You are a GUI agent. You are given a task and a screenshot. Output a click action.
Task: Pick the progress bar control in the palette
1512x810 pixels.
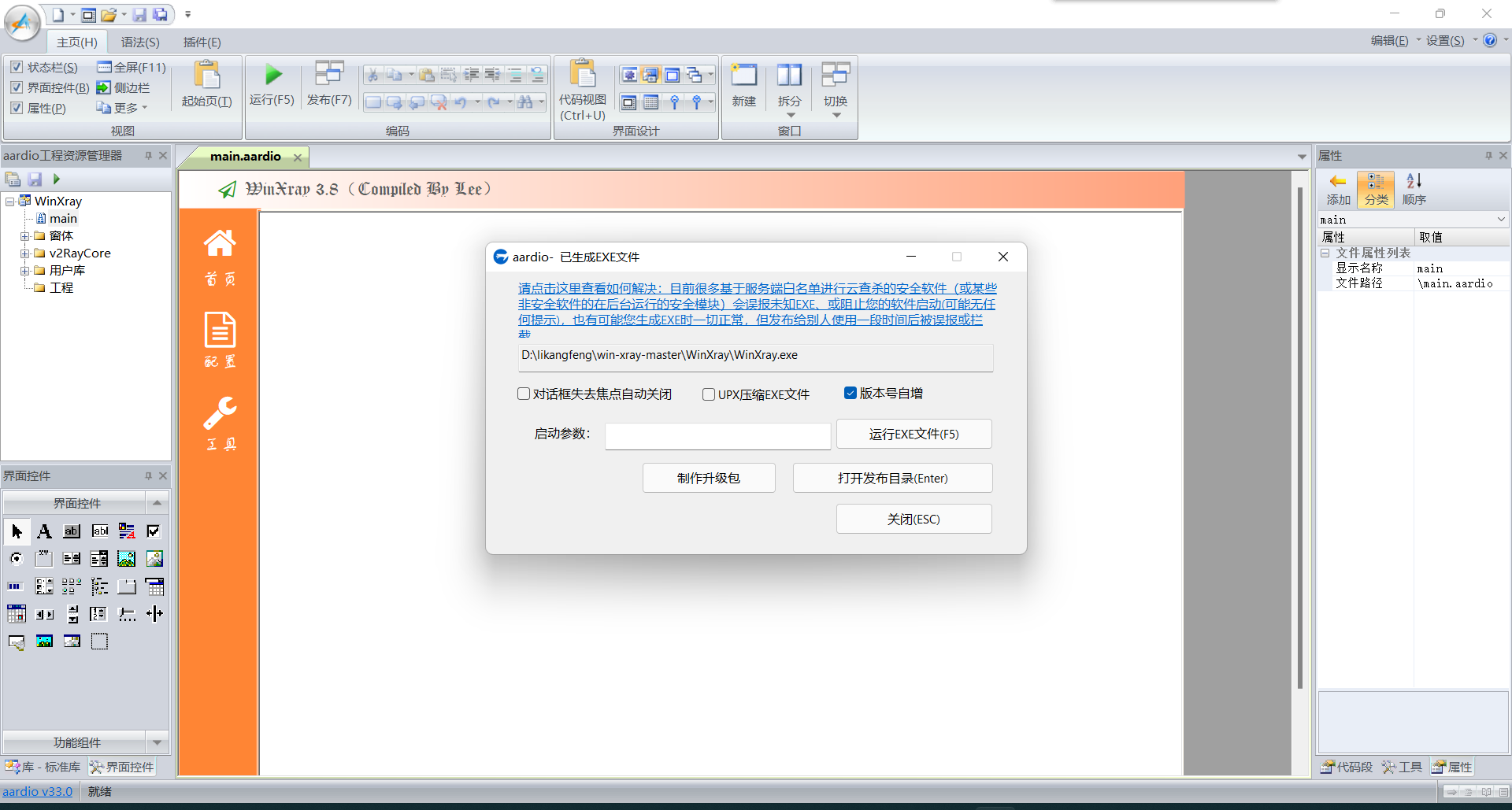pos(17,586)
